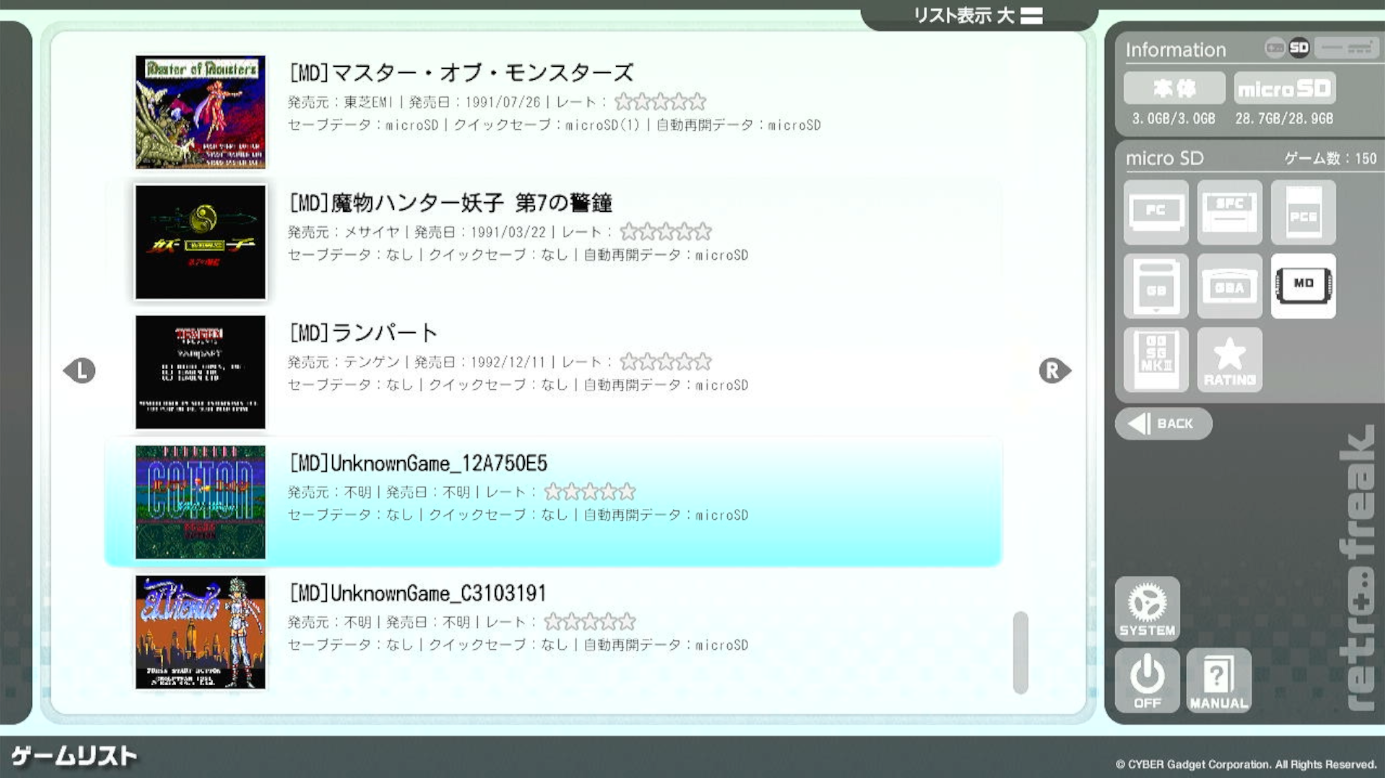Filter games by GBA cartridge icon
Screen dimensions: 1385x778
point(1229,286)
